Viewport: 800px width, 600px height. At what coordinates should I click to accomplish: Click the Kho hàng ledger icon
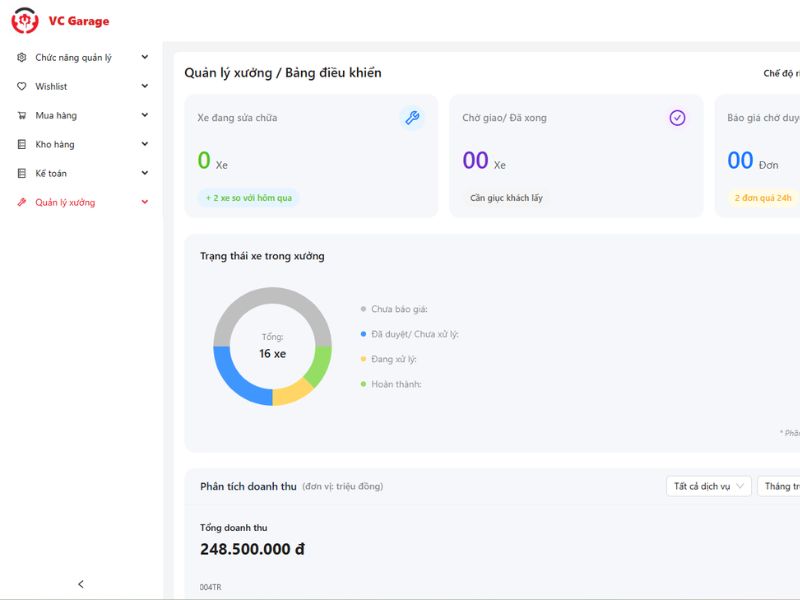click(x=21, y=144)
